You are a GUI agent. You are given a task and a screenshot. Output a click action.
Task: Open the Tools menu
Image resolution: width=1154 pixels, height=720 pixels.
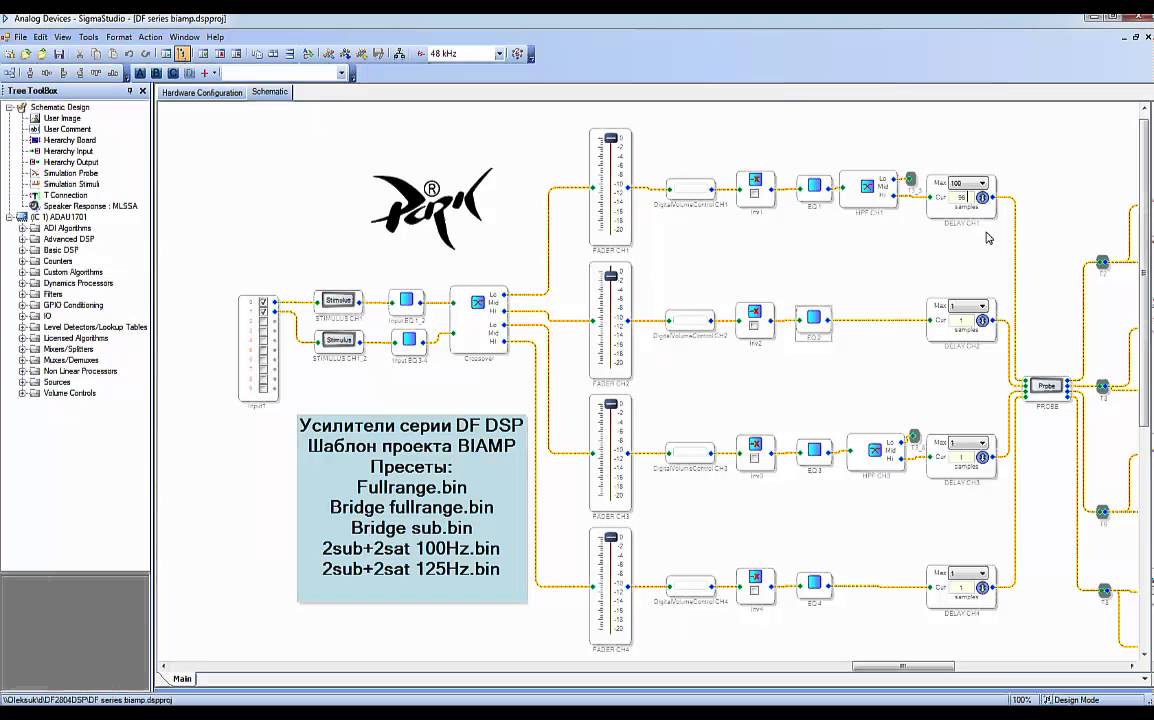88,37
